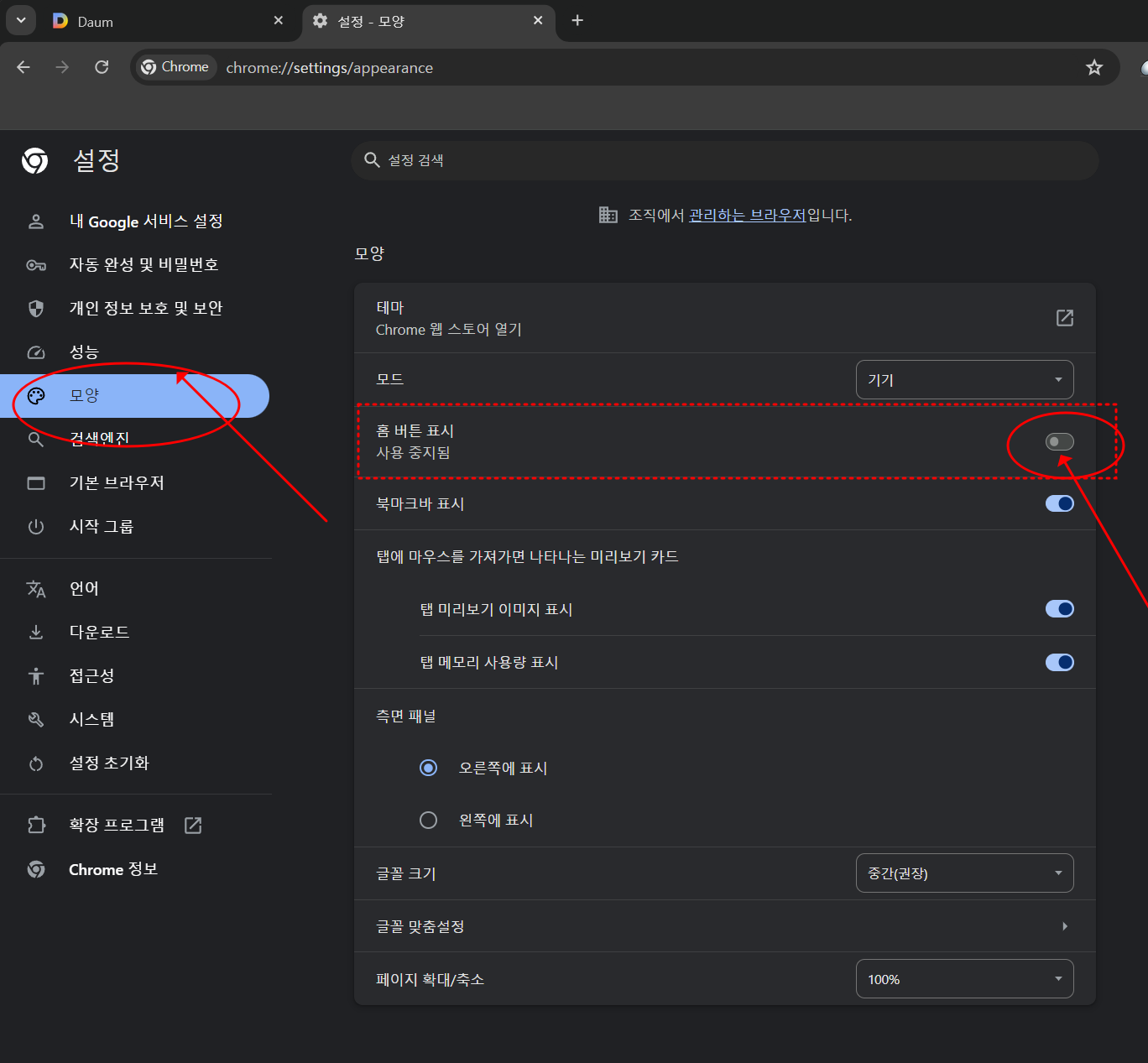Click the Chrome 웹 스토어 열기 text

[449, 330]
